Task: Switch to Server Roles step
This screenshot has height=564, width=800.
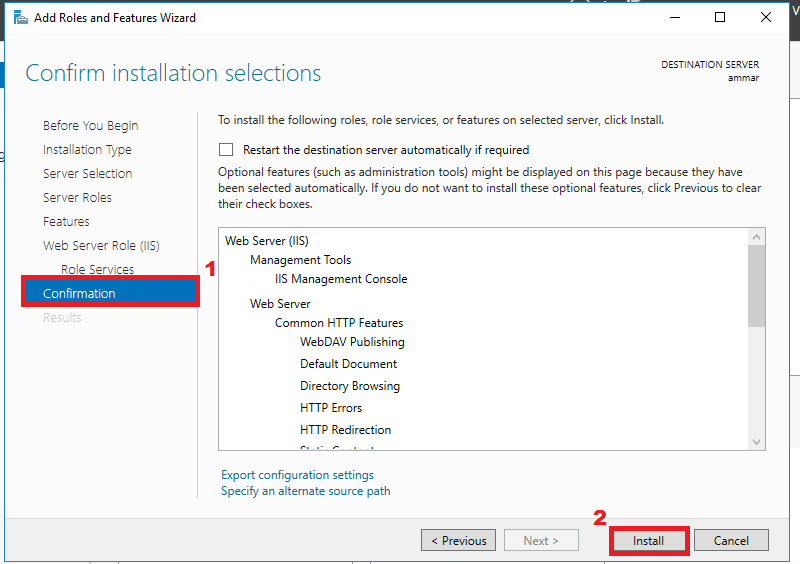Action: click(x=77, y=198)
